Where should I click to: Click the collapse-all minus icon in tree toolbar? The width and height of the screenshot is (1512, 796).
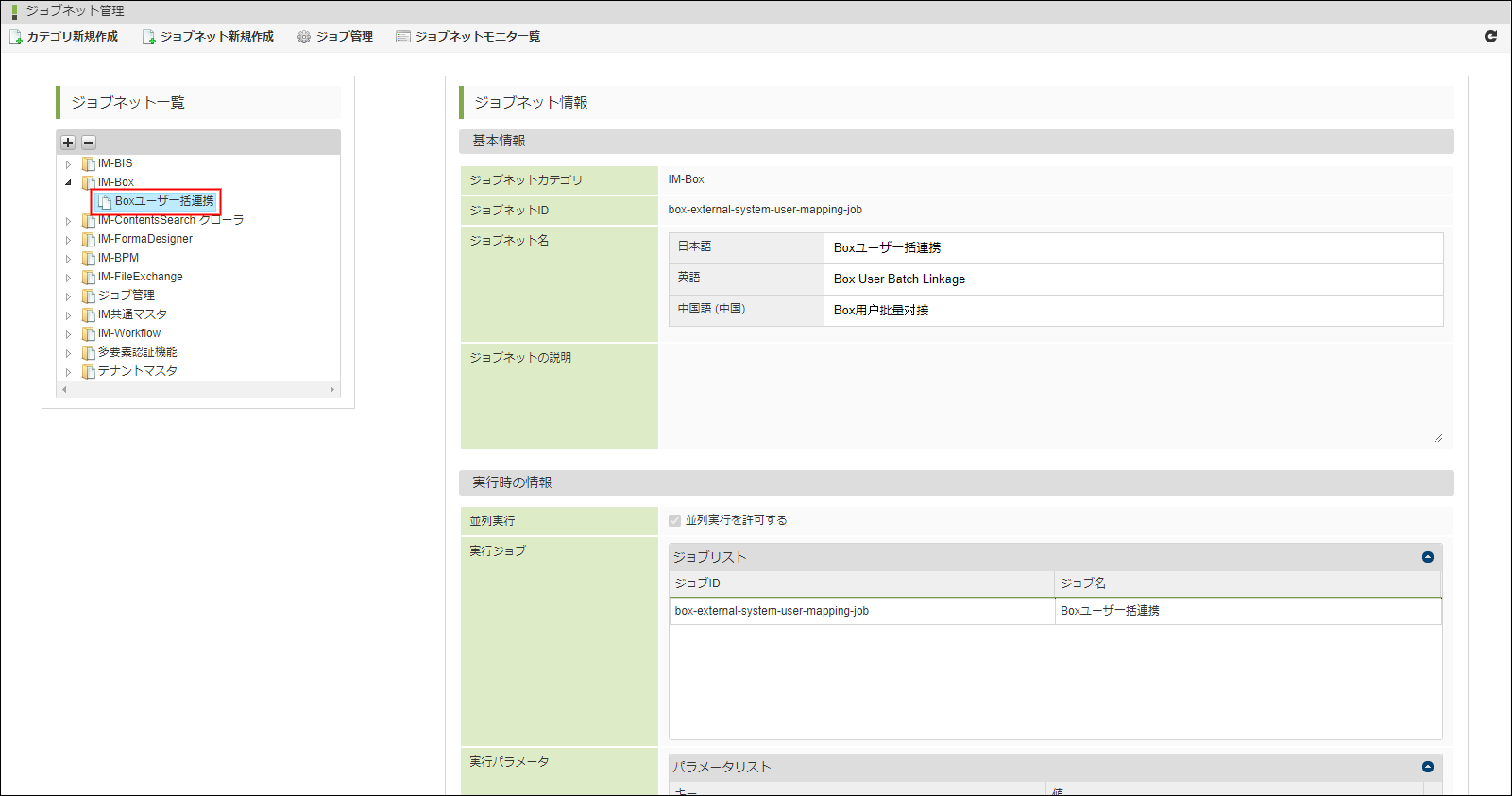click(x=89, y=143)
